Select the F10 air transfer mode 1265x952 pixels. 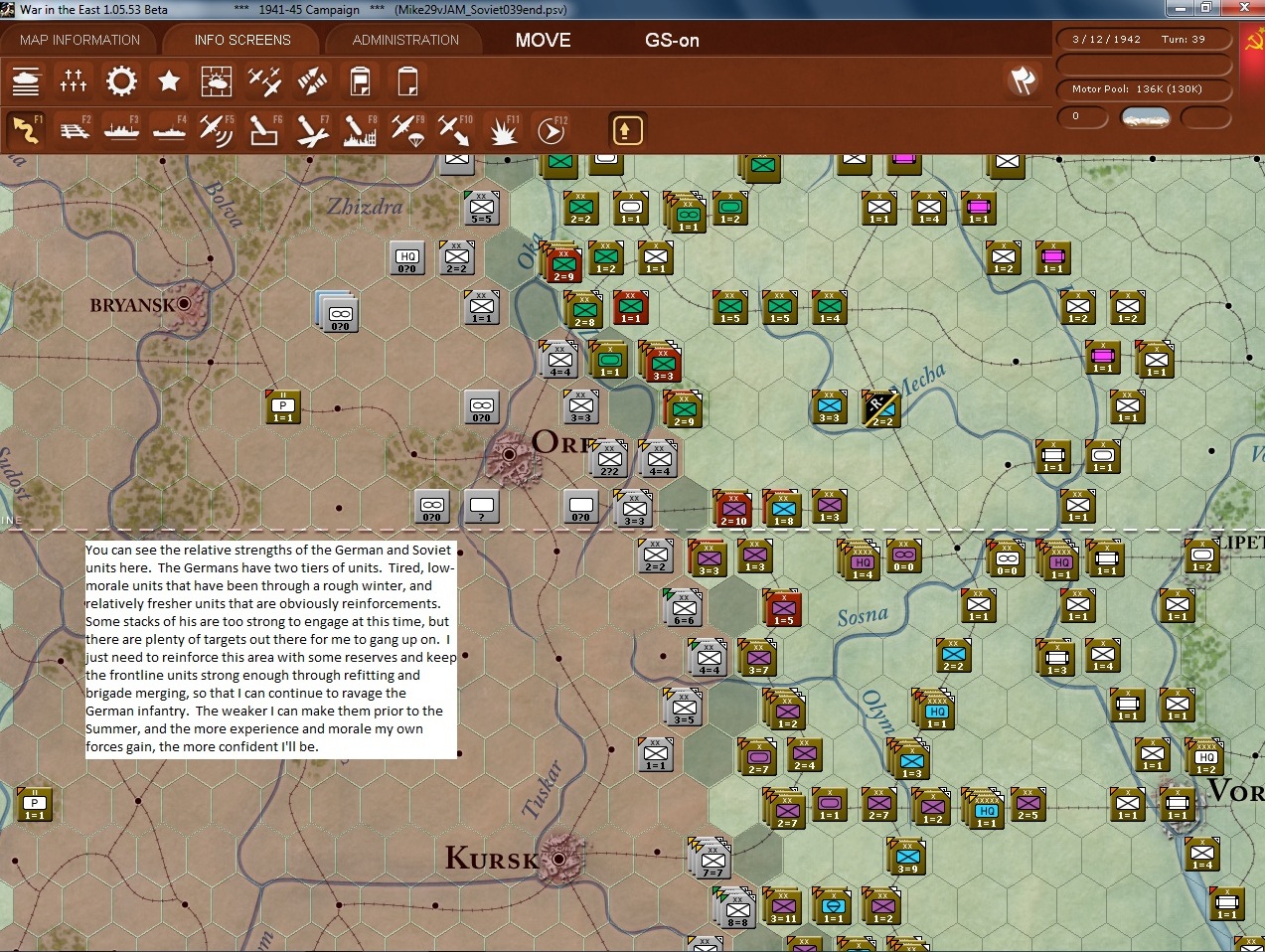(455, 129)
